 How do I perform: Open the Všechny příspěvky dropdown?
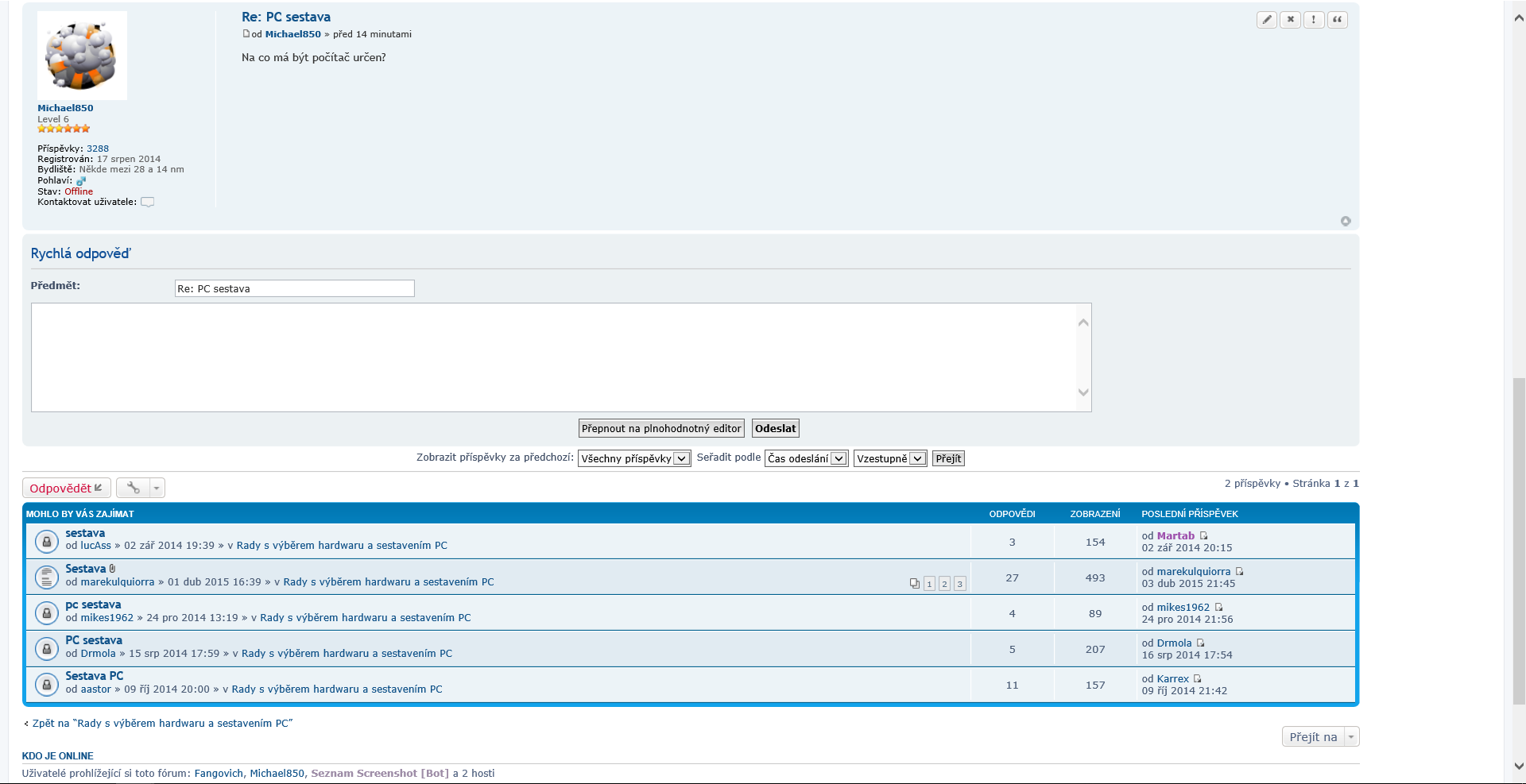[633, 459]
